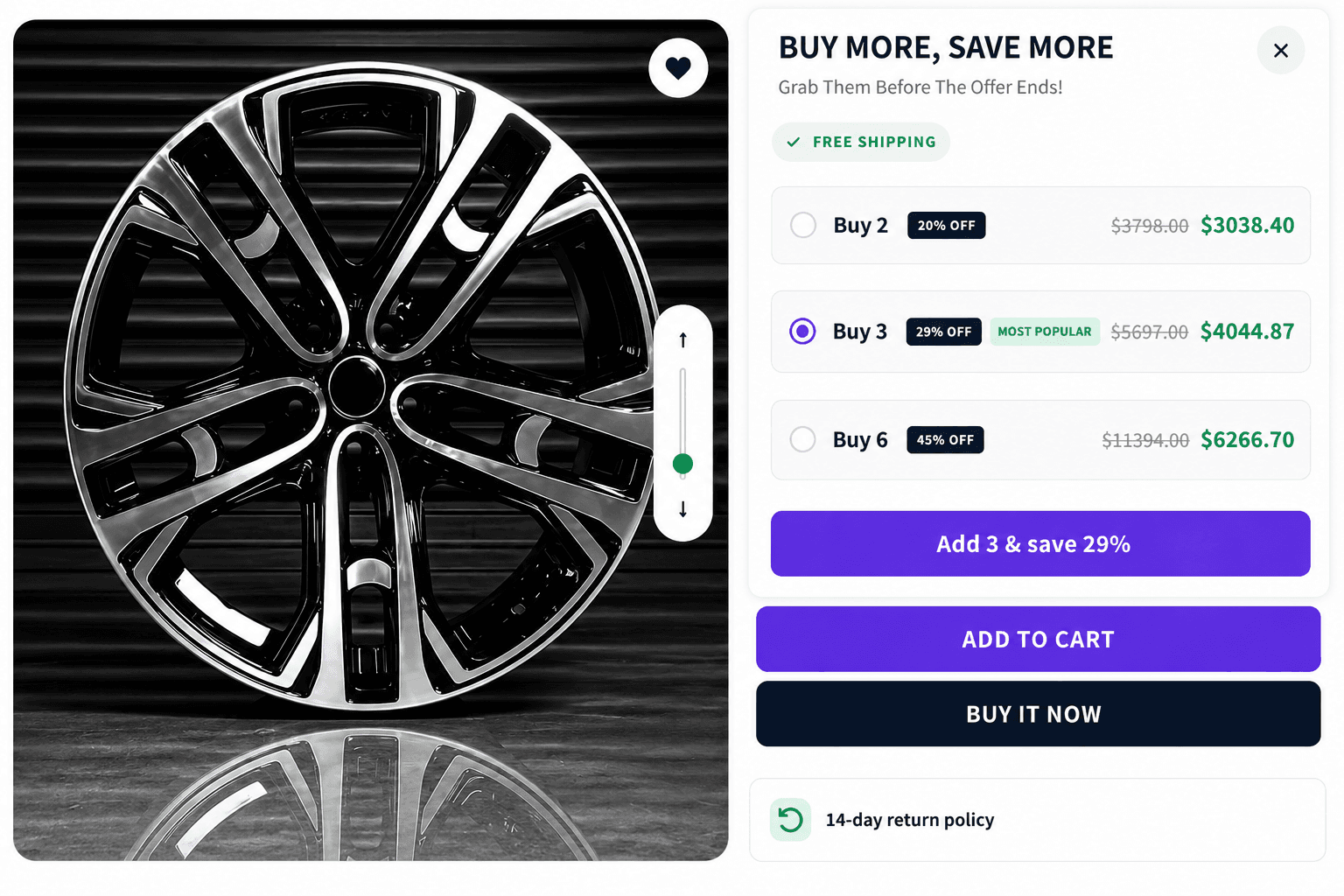Click the $6266.70 discounted price
The height and width of the screenshot is (896, 1344).
click(x=1247, y=440)
